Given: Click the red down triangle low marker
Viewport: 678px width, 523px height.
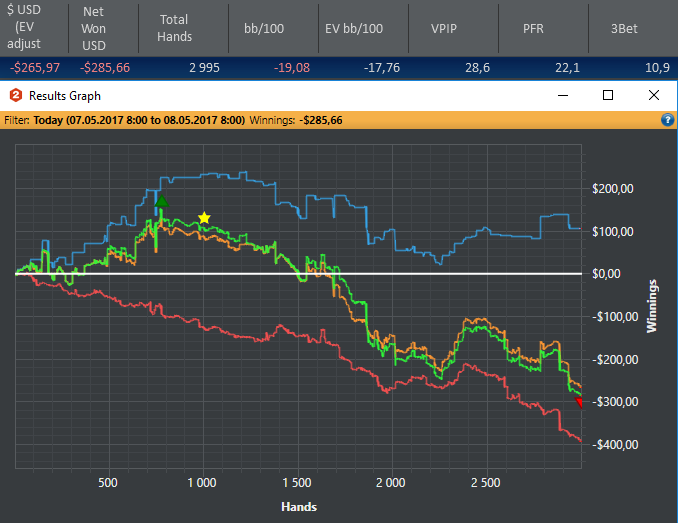Looking at the screenshot, I should [x=579, y=403].
